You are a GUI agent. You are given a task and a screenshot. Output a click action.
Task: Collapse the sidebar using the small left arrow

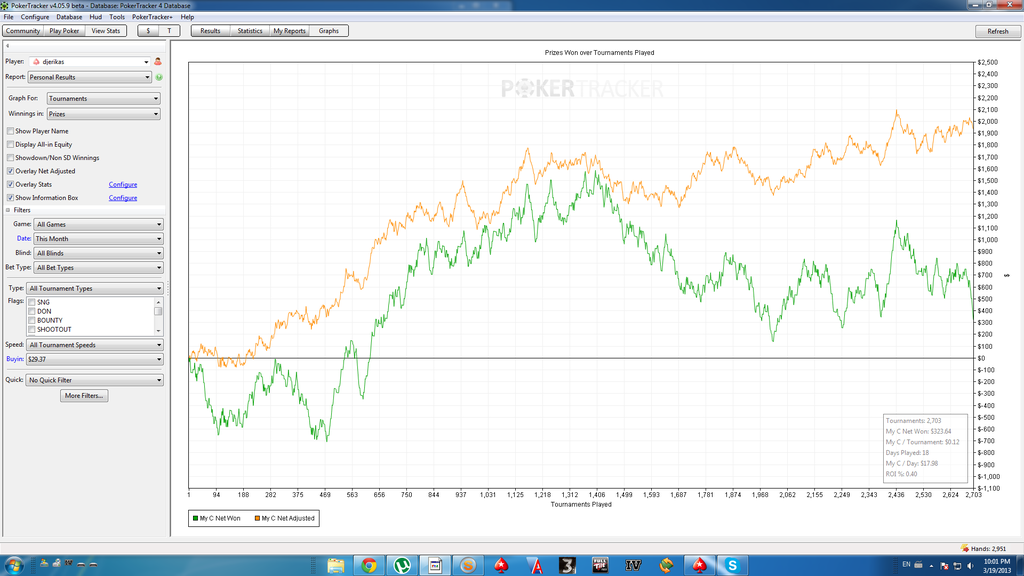click(8, 46)
